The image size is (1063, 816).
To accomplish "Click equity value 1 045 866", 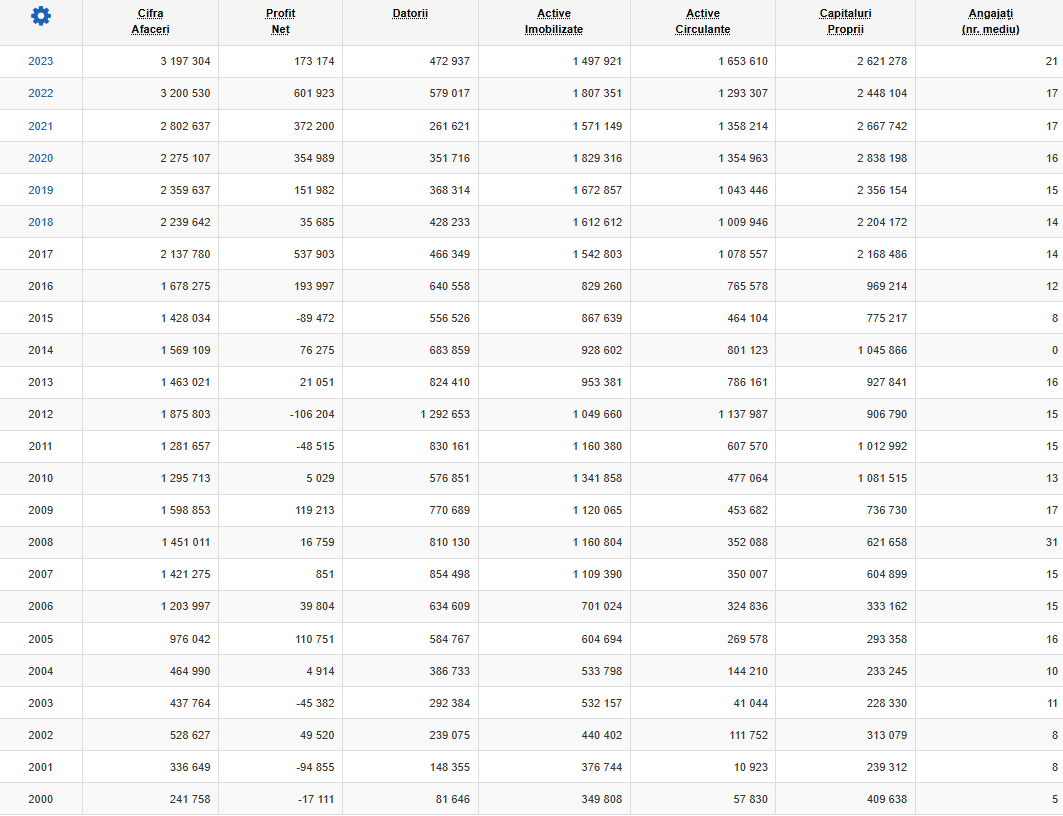I will 882,350.
